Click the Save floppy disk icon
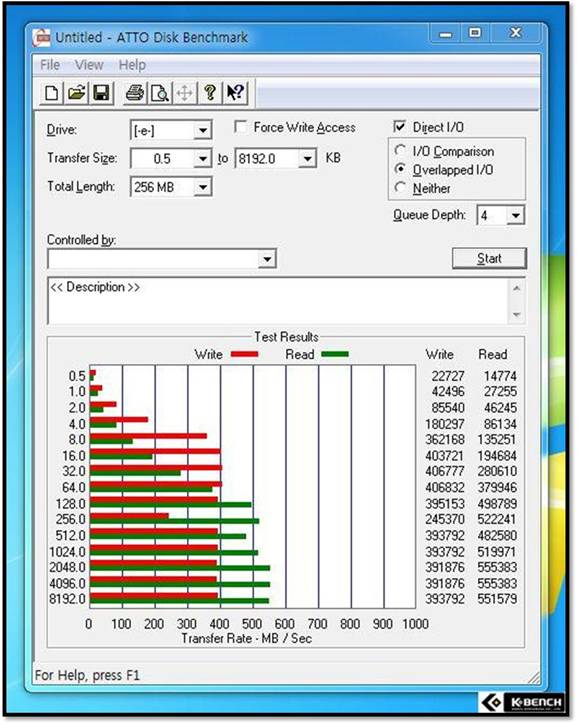 [101, 93]
